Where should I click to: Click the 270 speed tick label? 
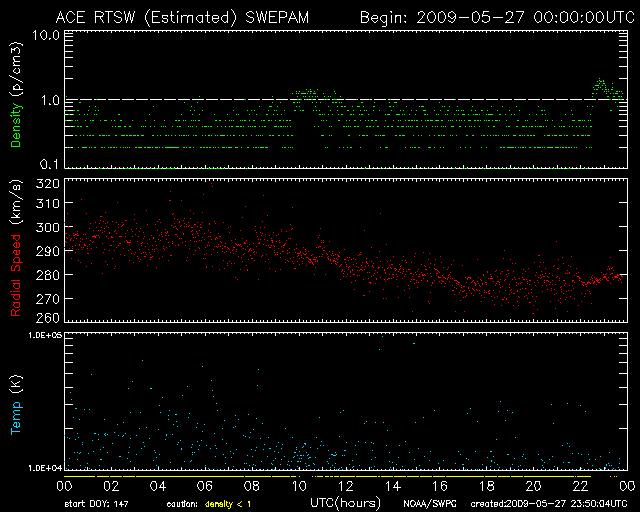[x=48, y=298]
